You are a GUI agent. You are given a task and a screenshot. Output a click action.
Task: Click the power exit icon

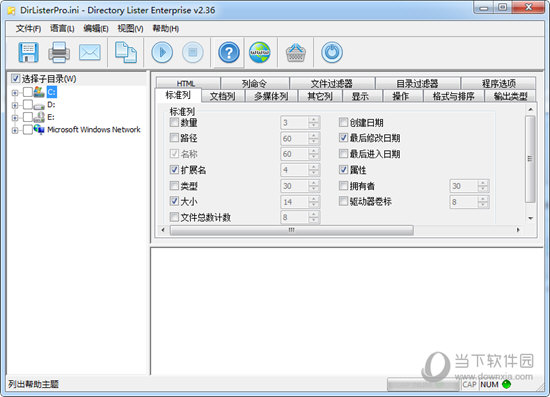332,52
